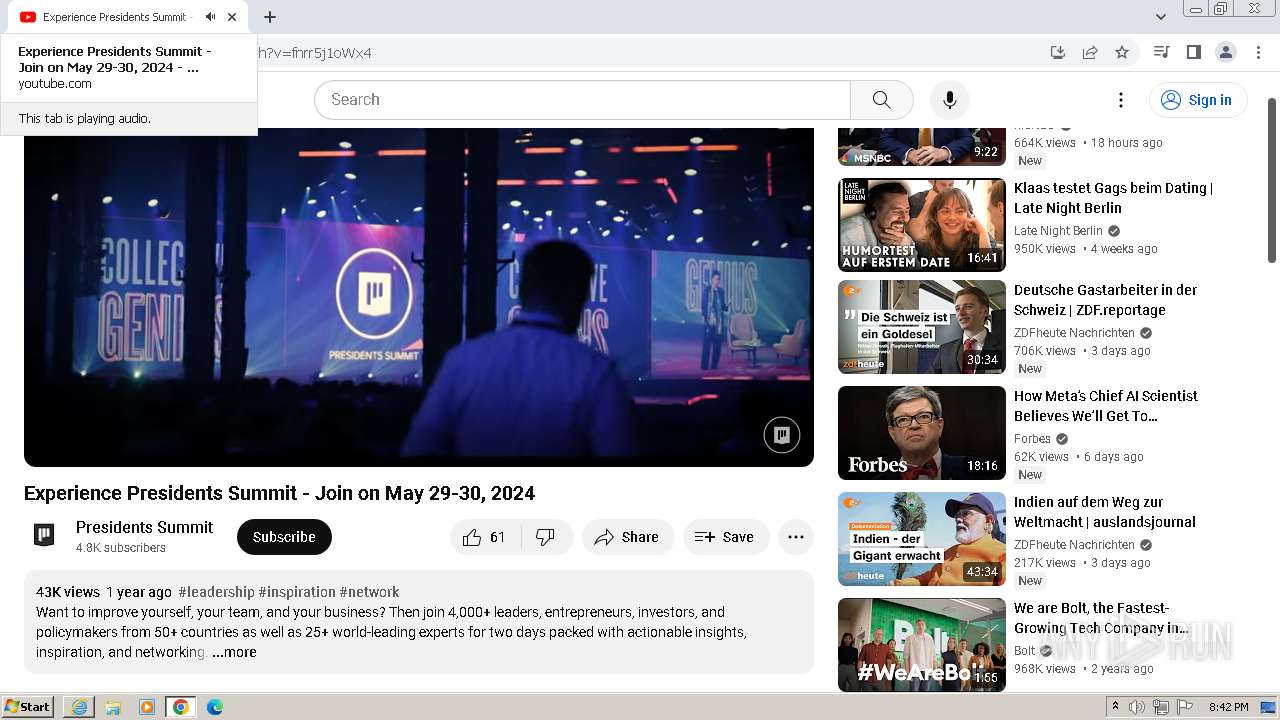Open Chrome profile avatar
The width and height of the screenshot is (1280, 720).
1225,52
